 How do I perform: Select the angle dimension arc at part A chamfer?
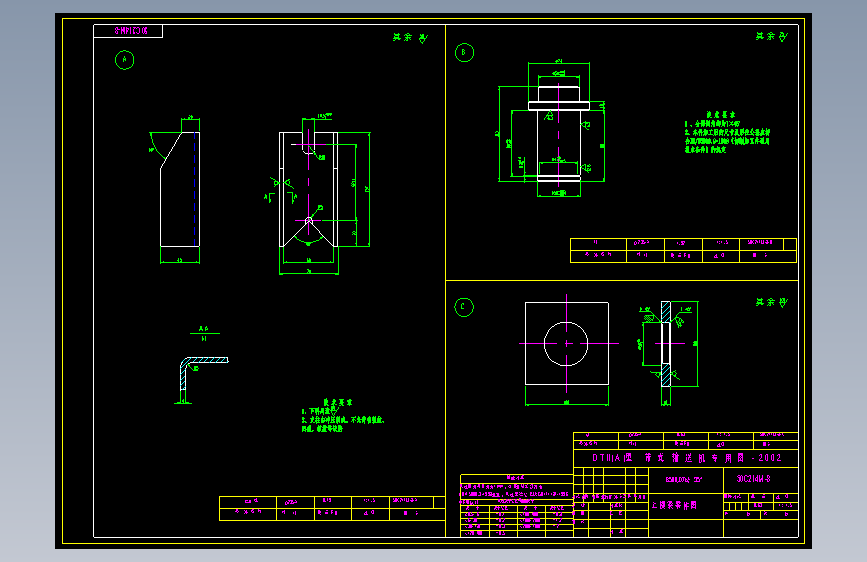click(x=158, y=147)
